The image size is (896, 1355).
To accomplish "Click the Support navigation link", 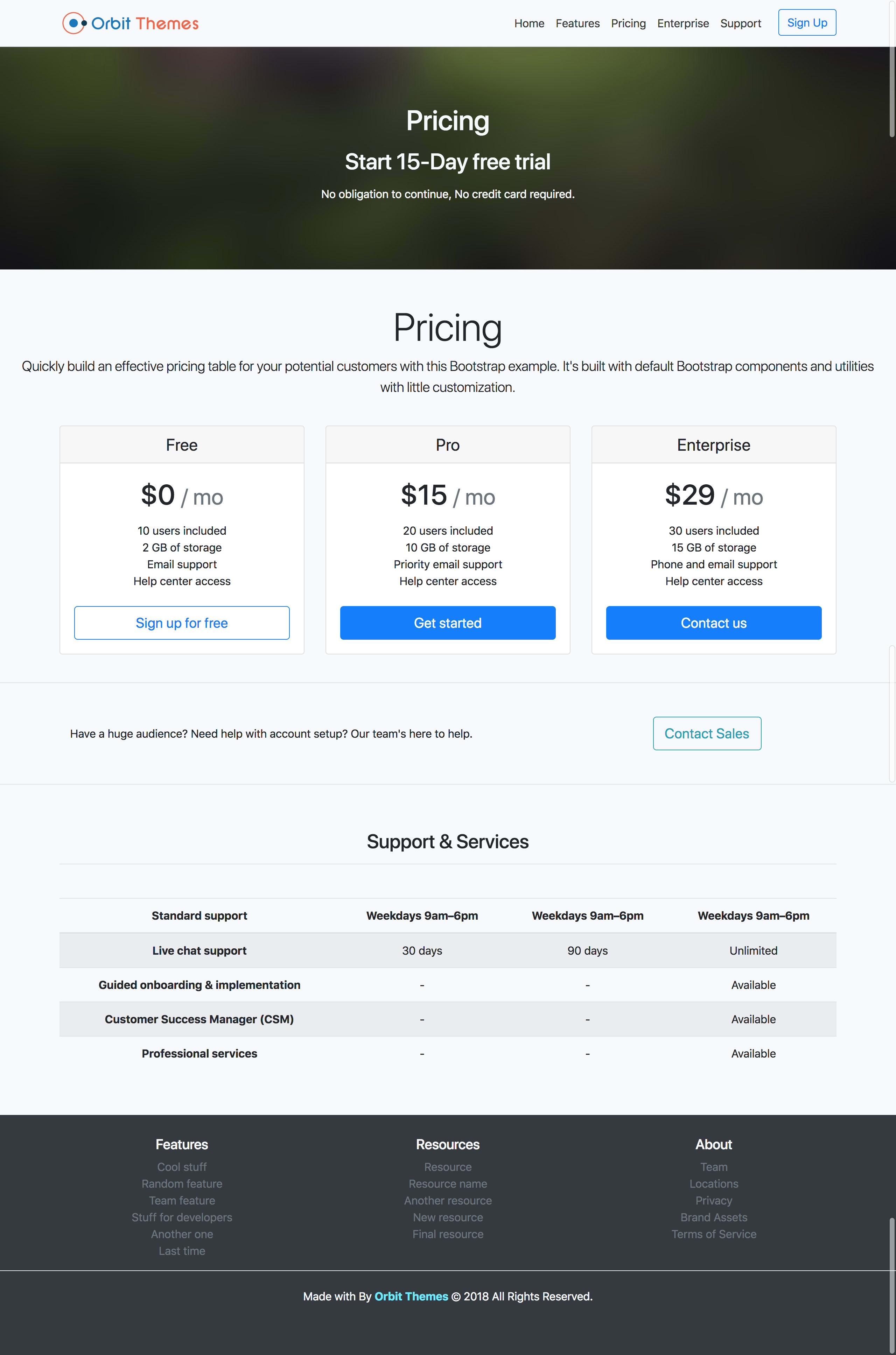I will tap(740, 22).
